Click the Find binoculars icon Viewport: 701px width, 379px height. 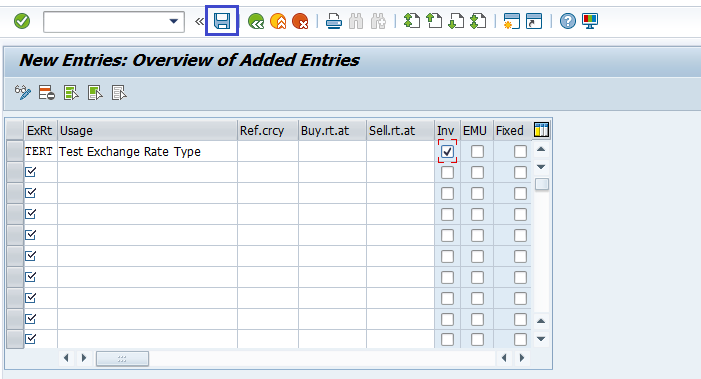click(356, 21)
